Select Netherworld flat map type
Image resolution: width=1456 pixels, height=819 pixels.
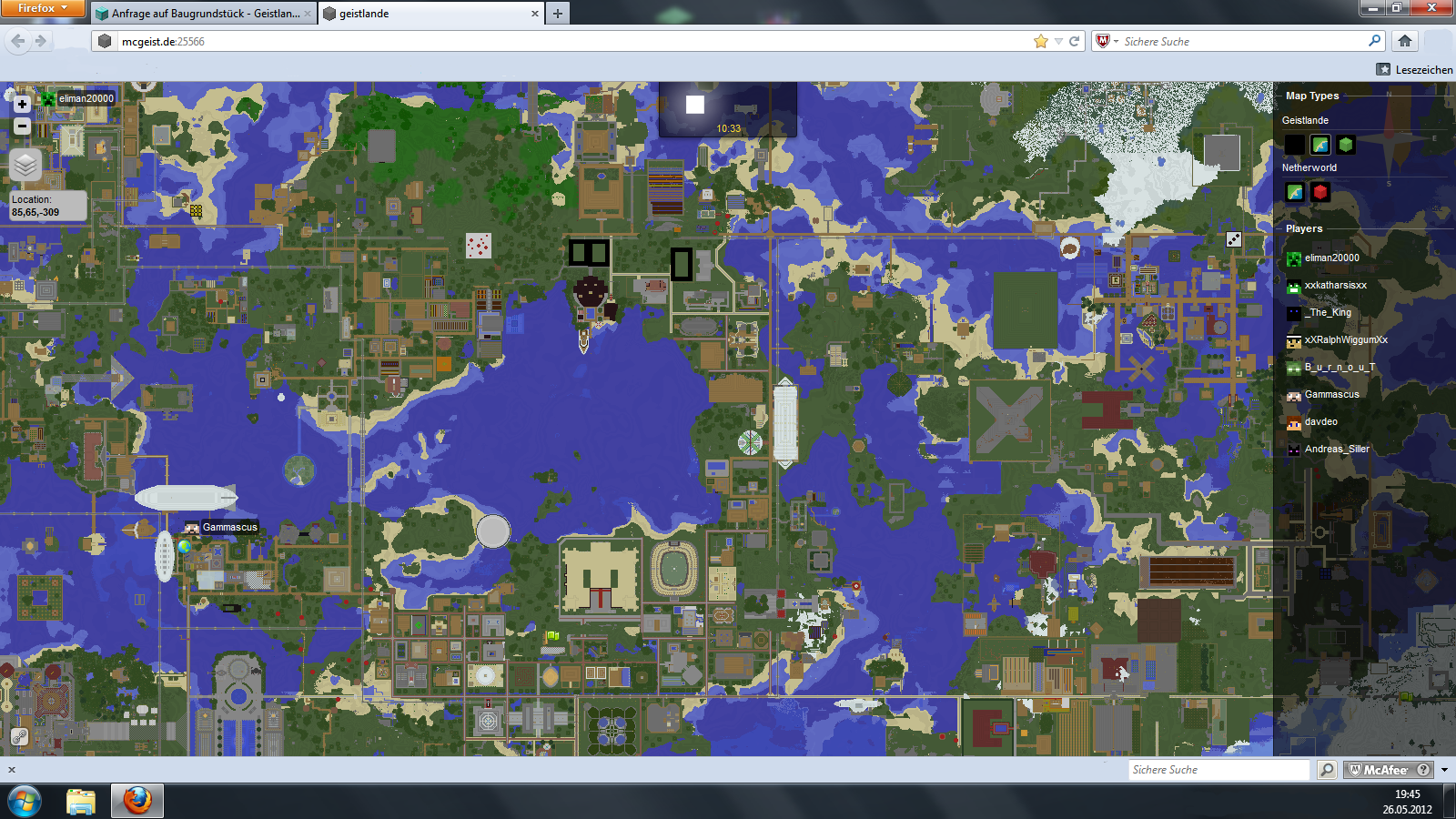(1295, 192)
